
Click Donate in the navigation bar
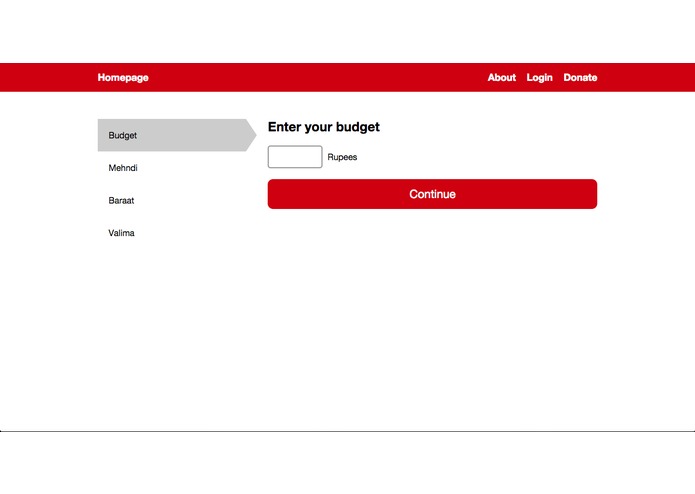pos(580,78)
